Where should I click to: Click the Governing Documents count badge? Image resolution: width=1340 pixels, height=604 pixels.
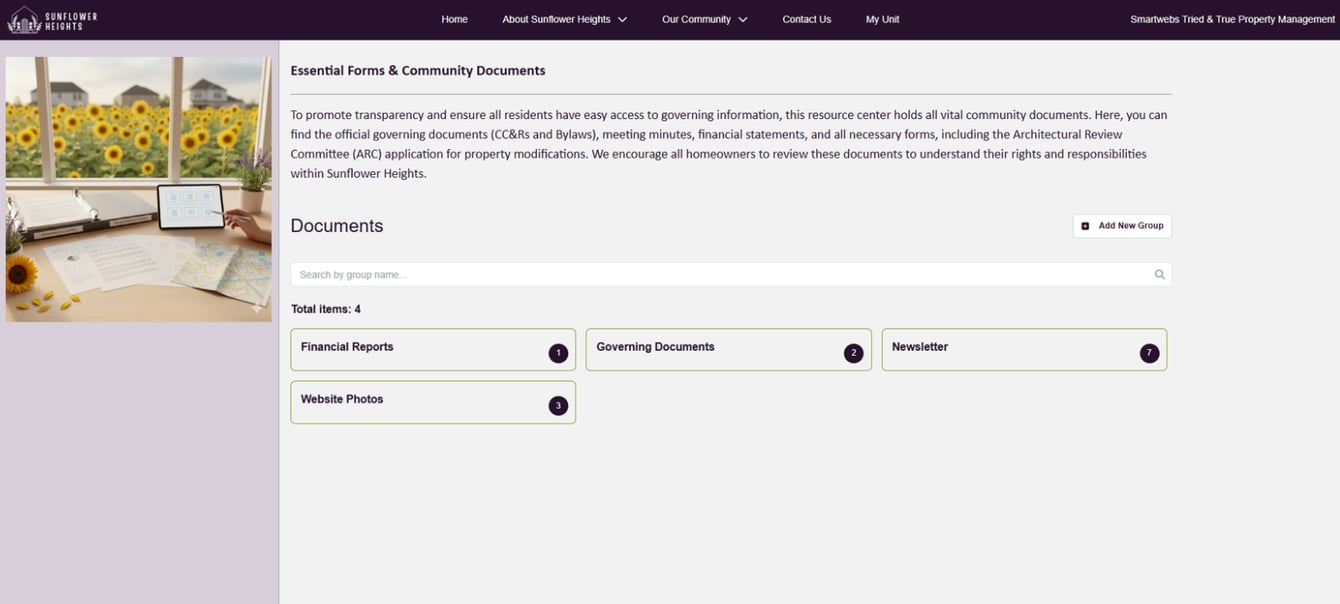click(x=853, y=353)
